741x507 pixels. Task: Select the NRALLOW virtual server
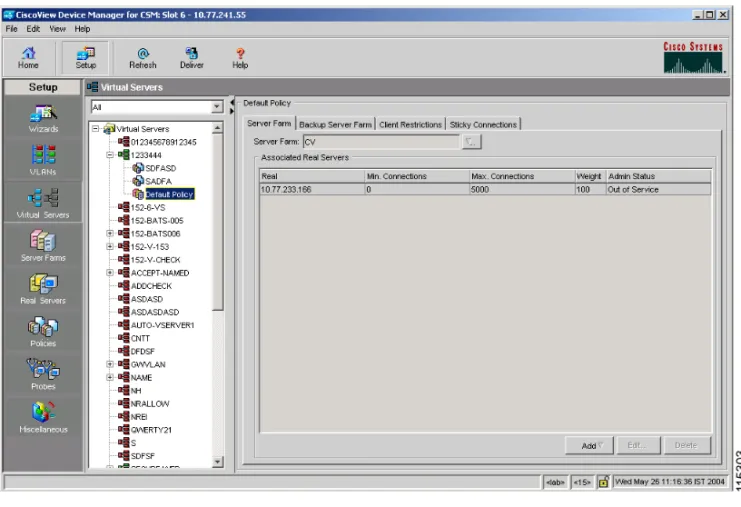tap(150, 404)
